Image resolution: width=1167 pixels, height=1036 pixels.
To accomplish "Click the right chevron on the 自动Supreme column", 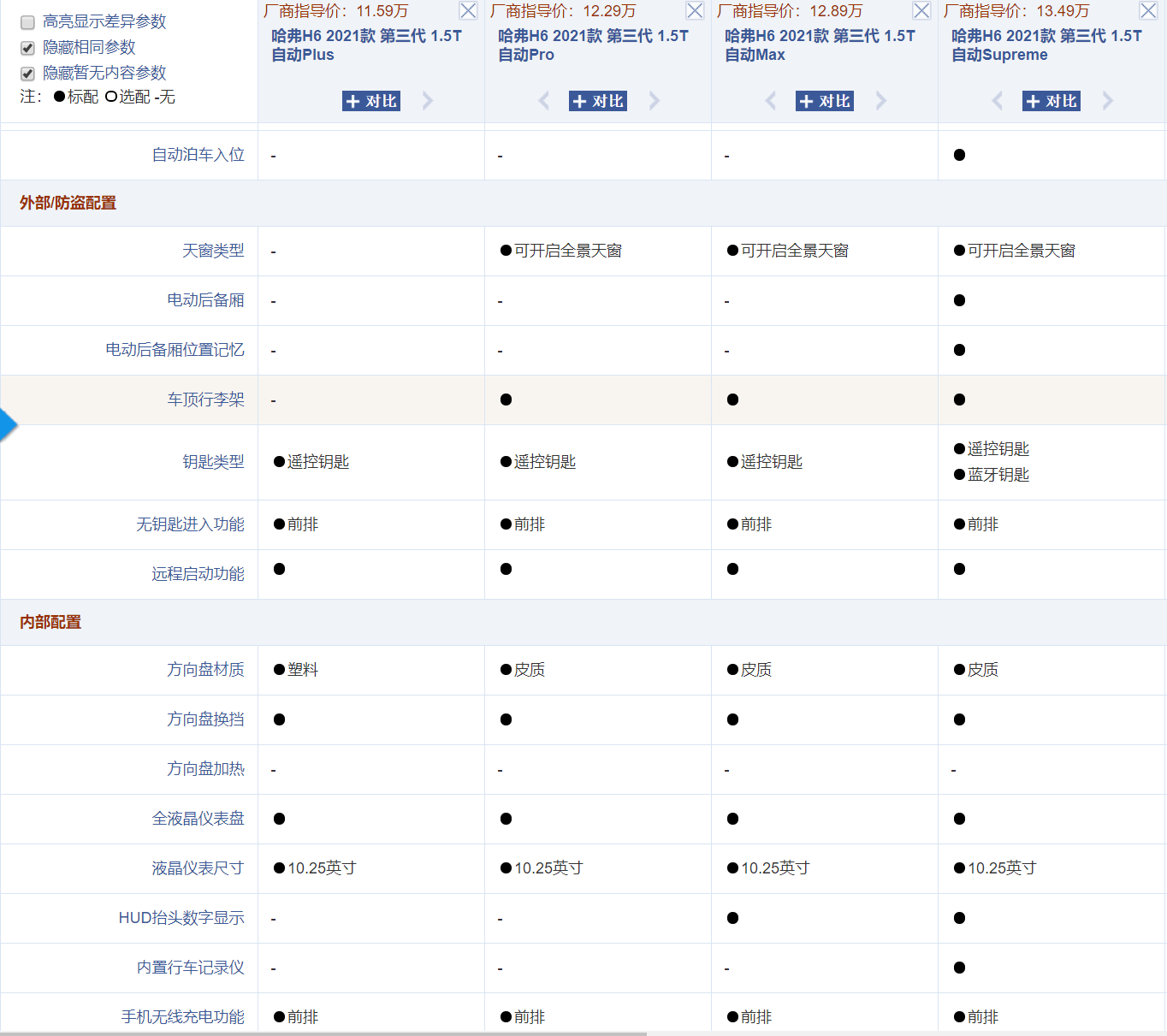I will click(1107, 100).
